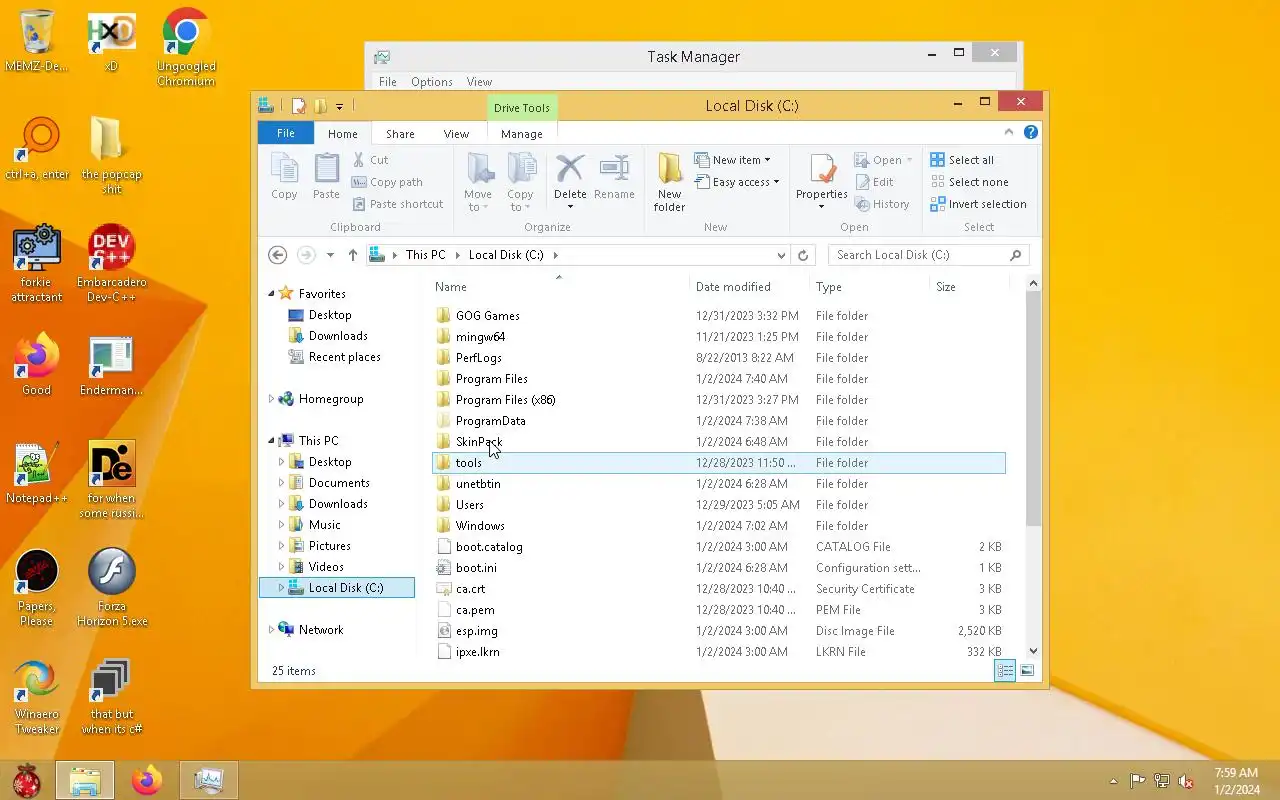This screenshot has height=800, width=1280.
Task: Click the History command in ribbon
Action: (x=881, y=204)
